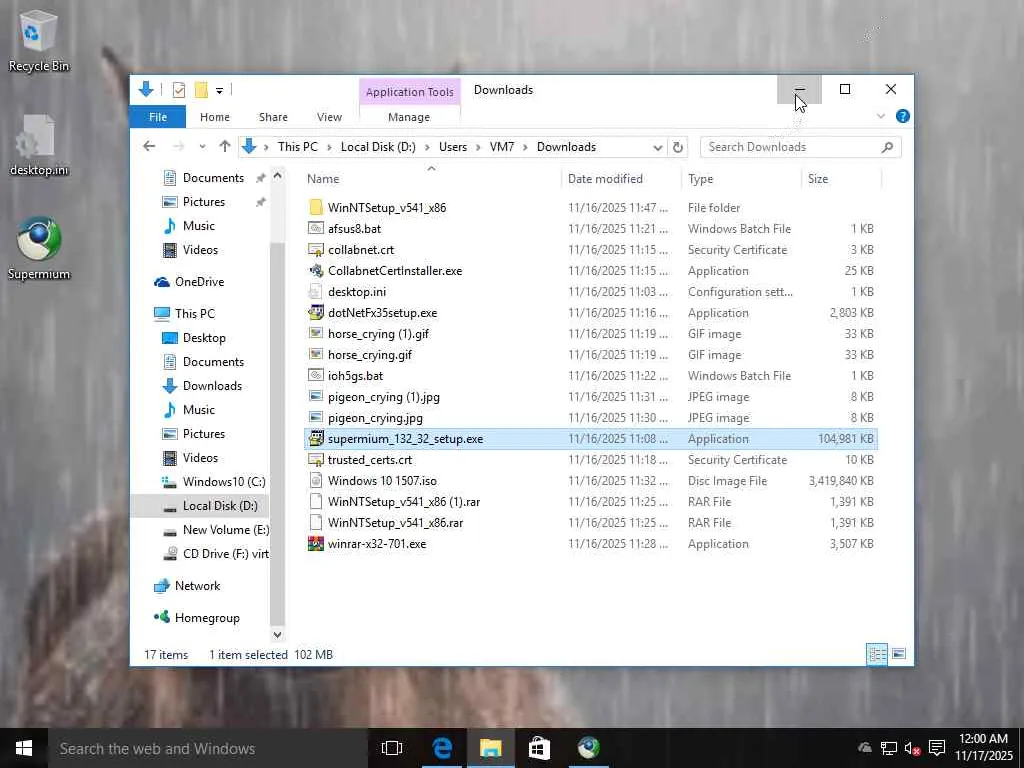Screen dimensions: 1024x768
Task: Switch to the Home ribbon tab
Action: pyautogui.click(x=215, y=117)
